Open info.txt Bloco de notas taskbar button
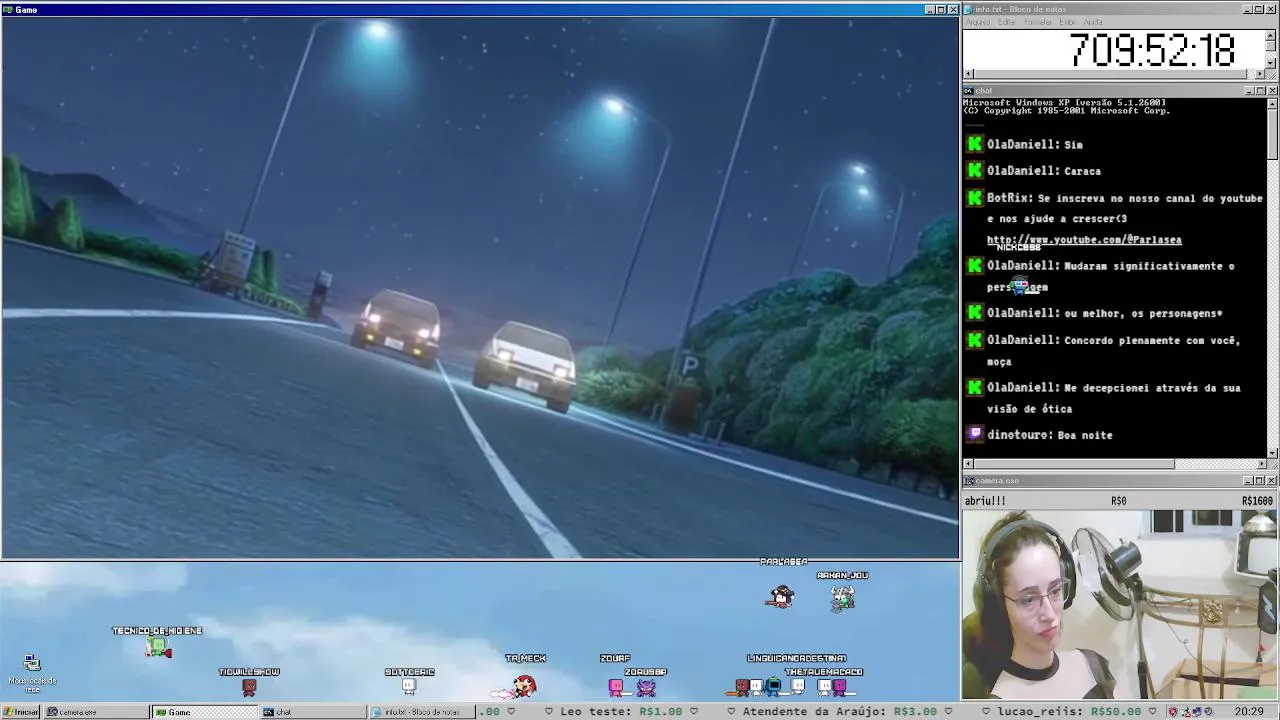1280x720 pixels. [421, 712]
